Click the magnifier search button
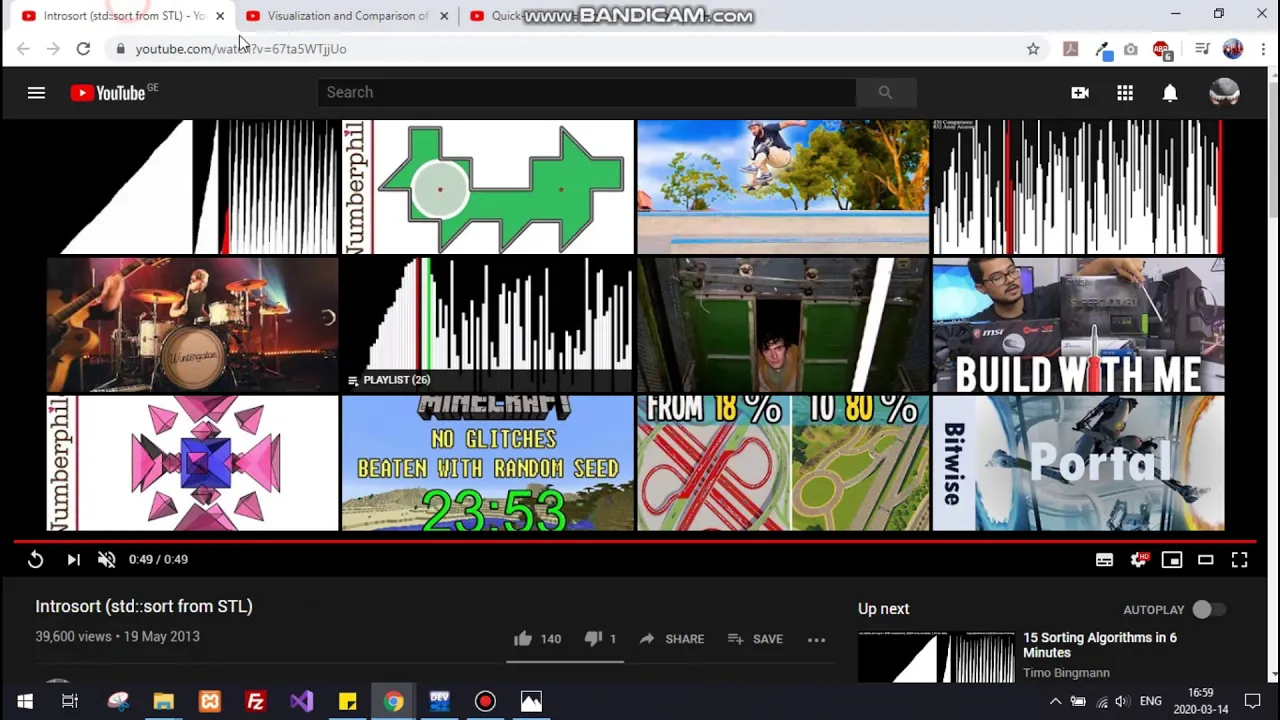This screenshot has width=1280, height=720. click(x=885, y=92)
